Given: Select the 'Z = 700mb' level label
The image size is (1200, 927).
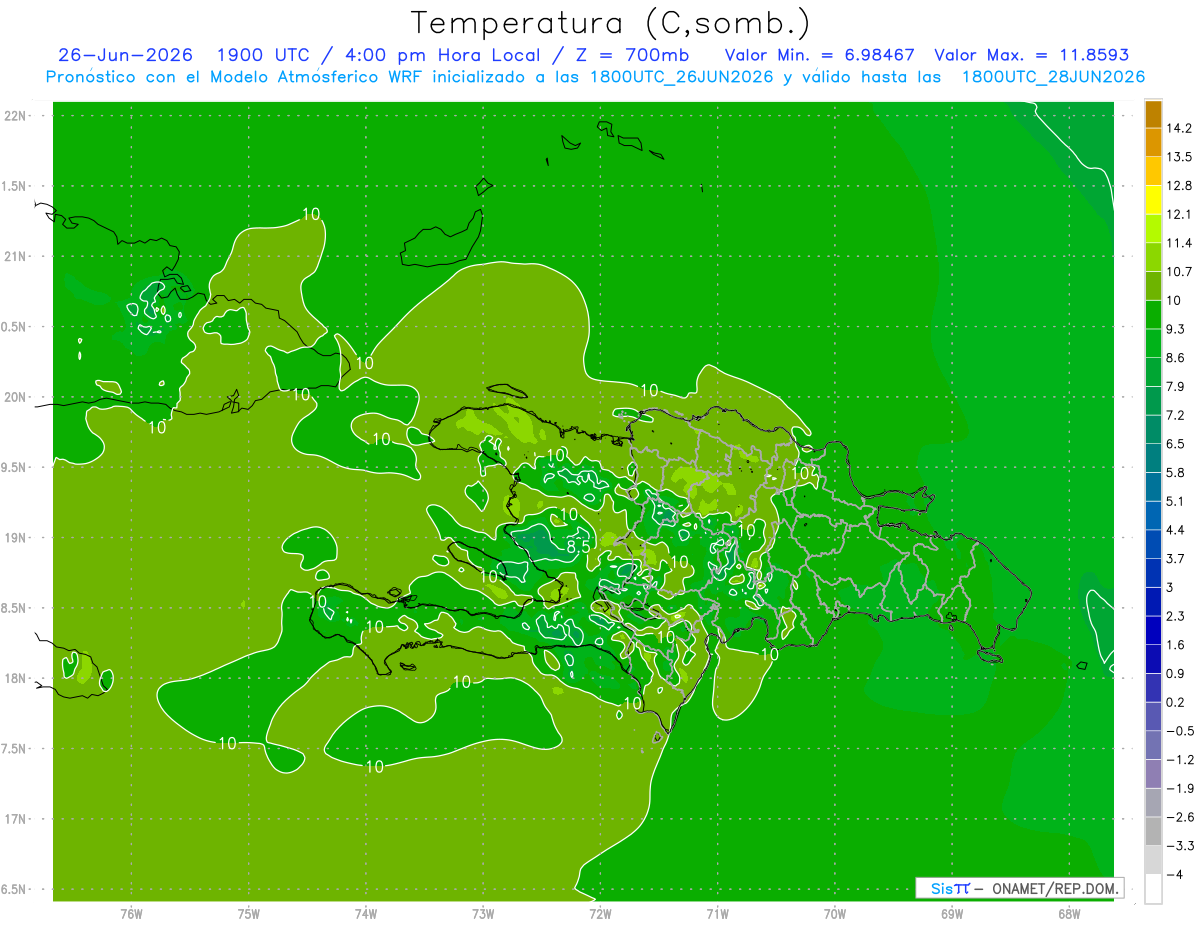Looking at the screenshot, I should click(632, 55).
